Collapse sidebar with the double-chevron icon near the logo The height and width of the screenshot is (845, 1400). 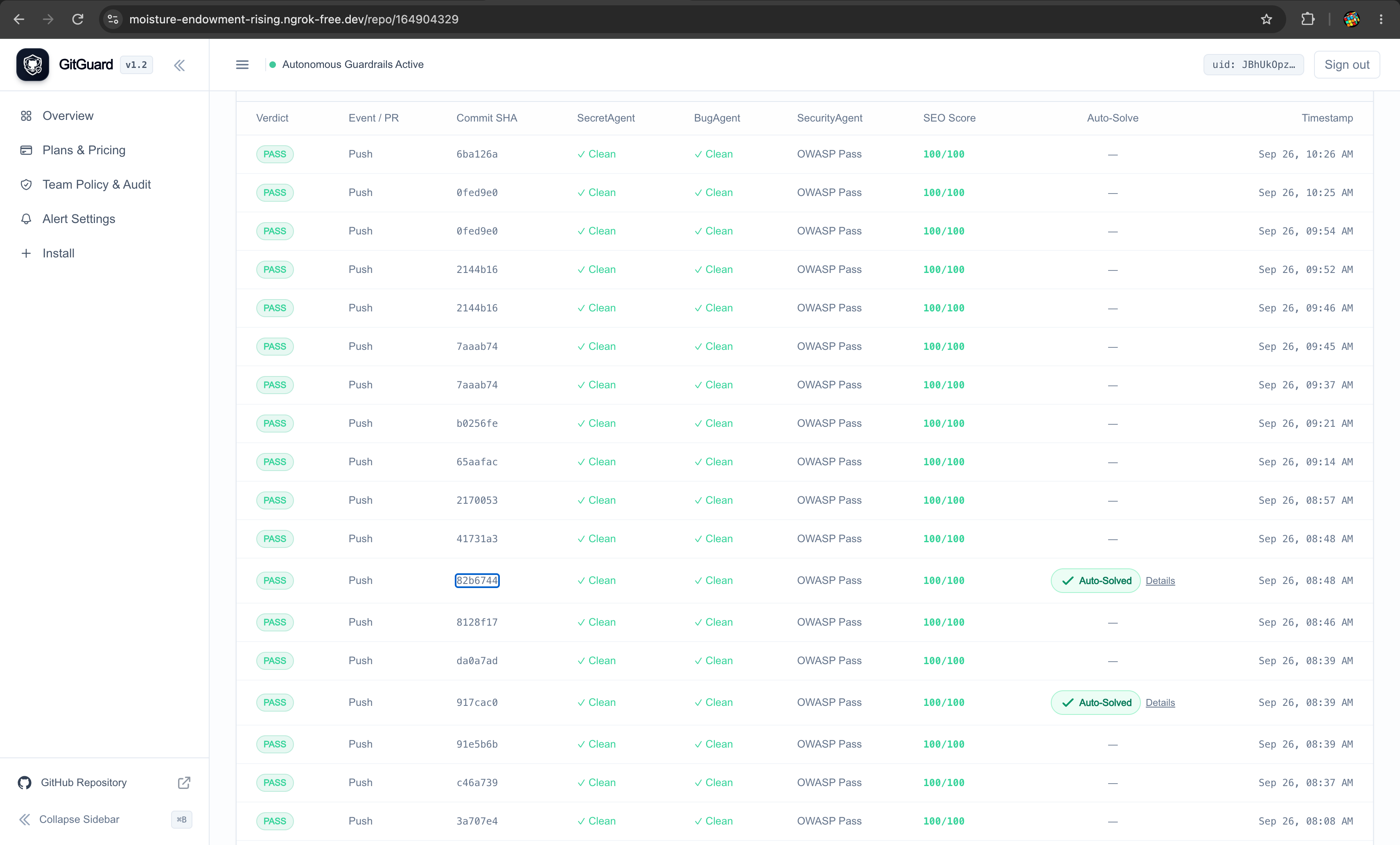[x=180, y=65]
